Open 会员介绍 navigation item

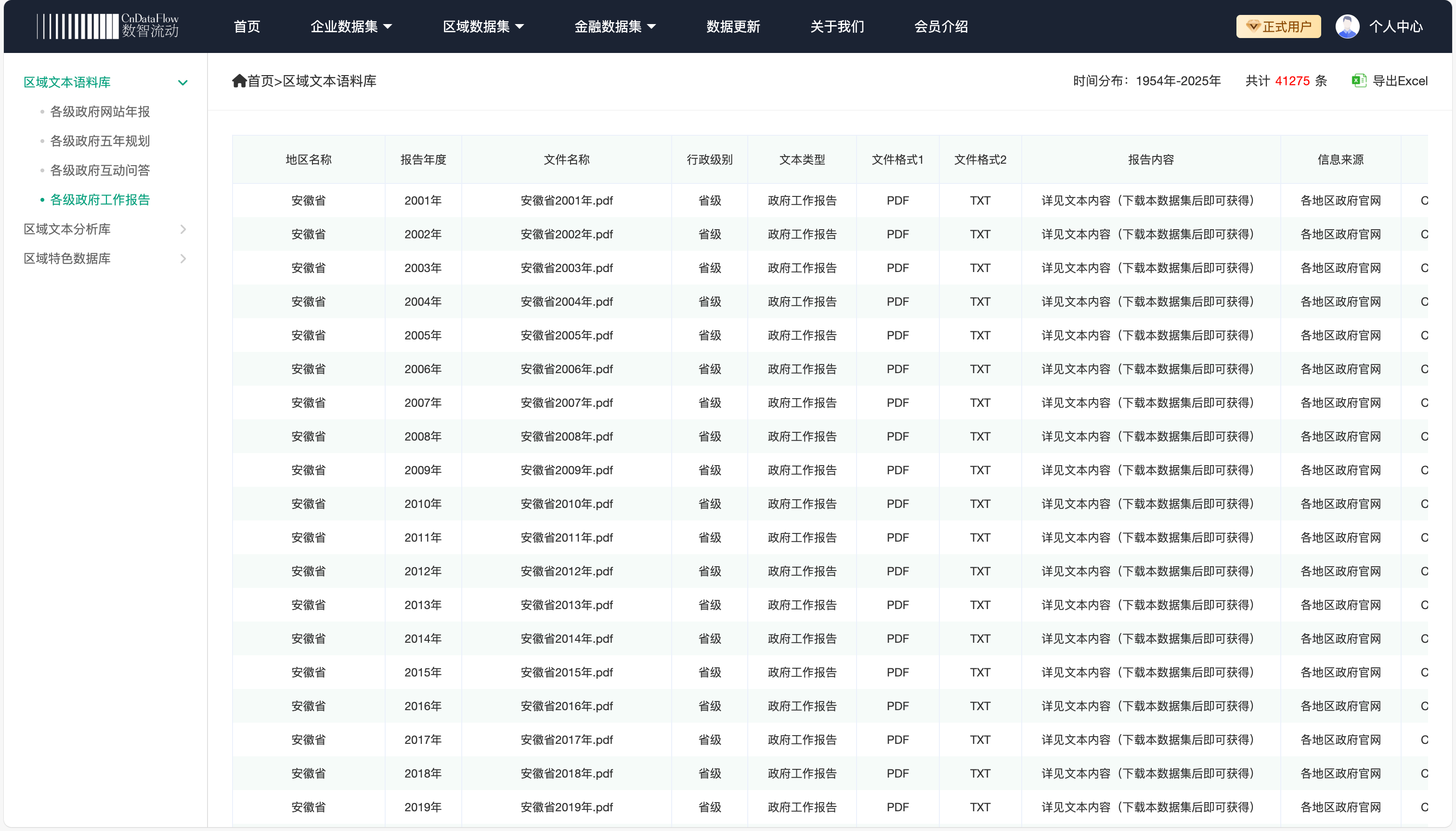[x=941, y=26]
